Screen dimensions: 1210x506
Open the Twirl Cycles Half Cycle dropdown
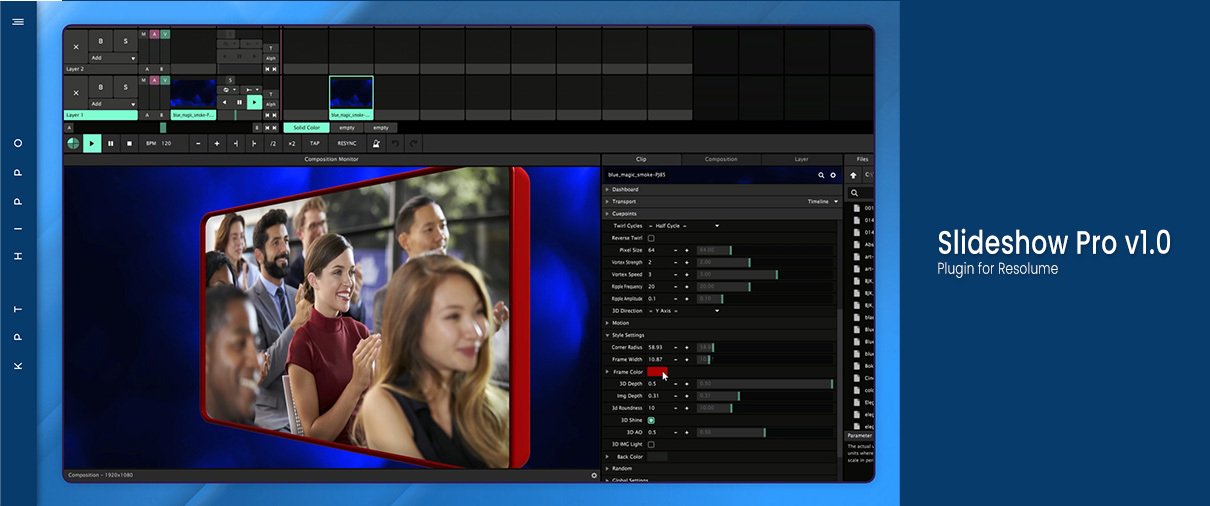point(684,226)
